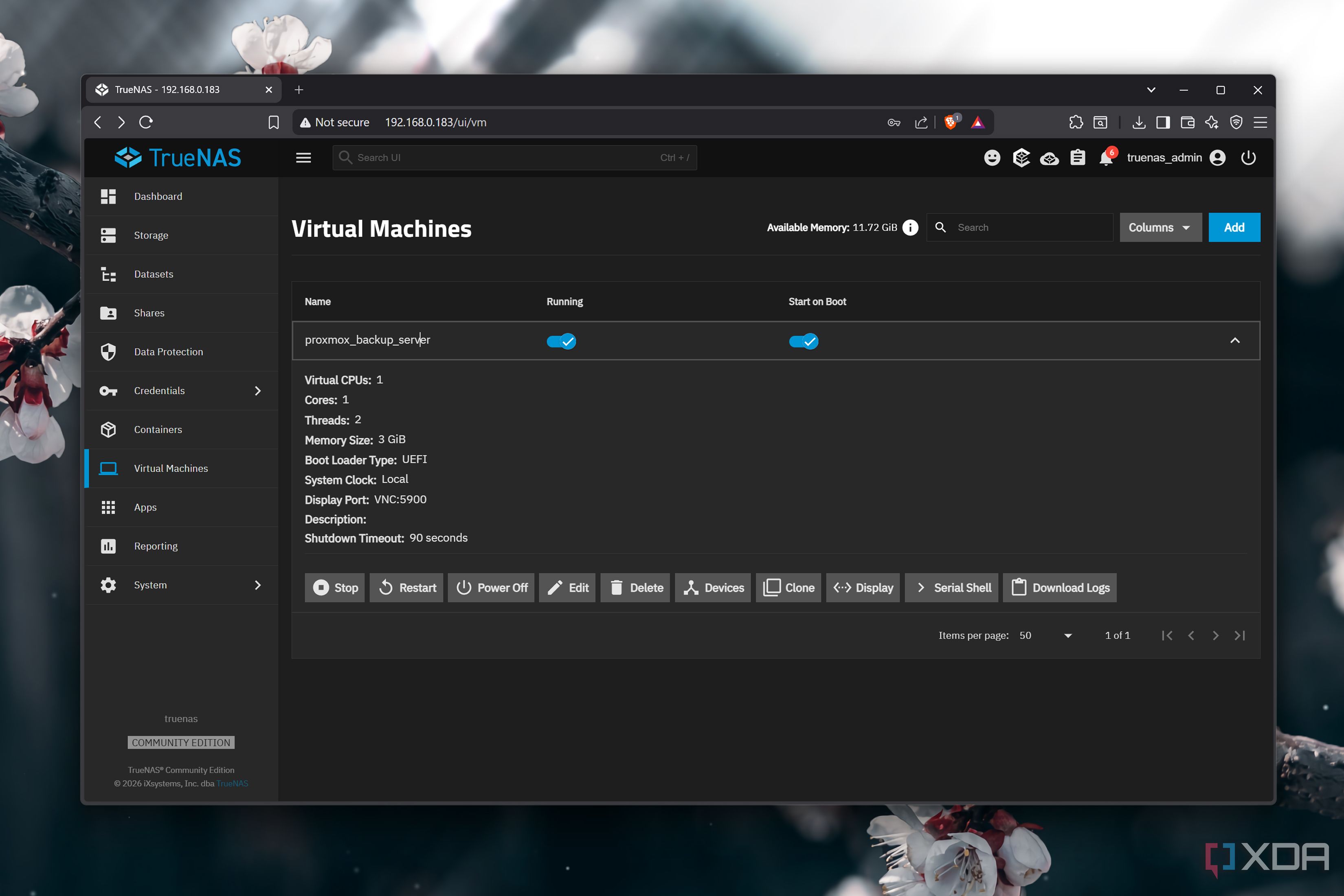
Task: Clone the virtual machine
Action: (788, 587)
